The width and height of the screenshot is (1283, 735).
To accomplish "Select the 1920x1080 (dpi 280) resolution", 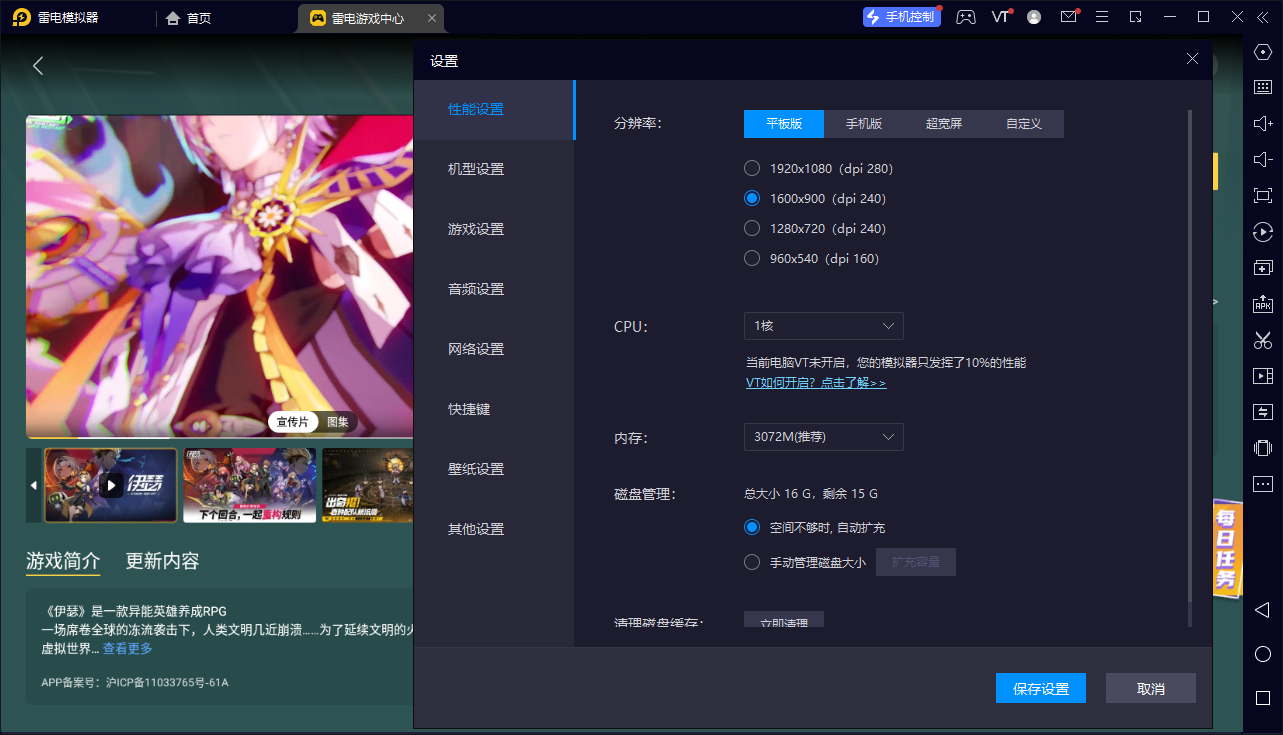I will point(819,168).
